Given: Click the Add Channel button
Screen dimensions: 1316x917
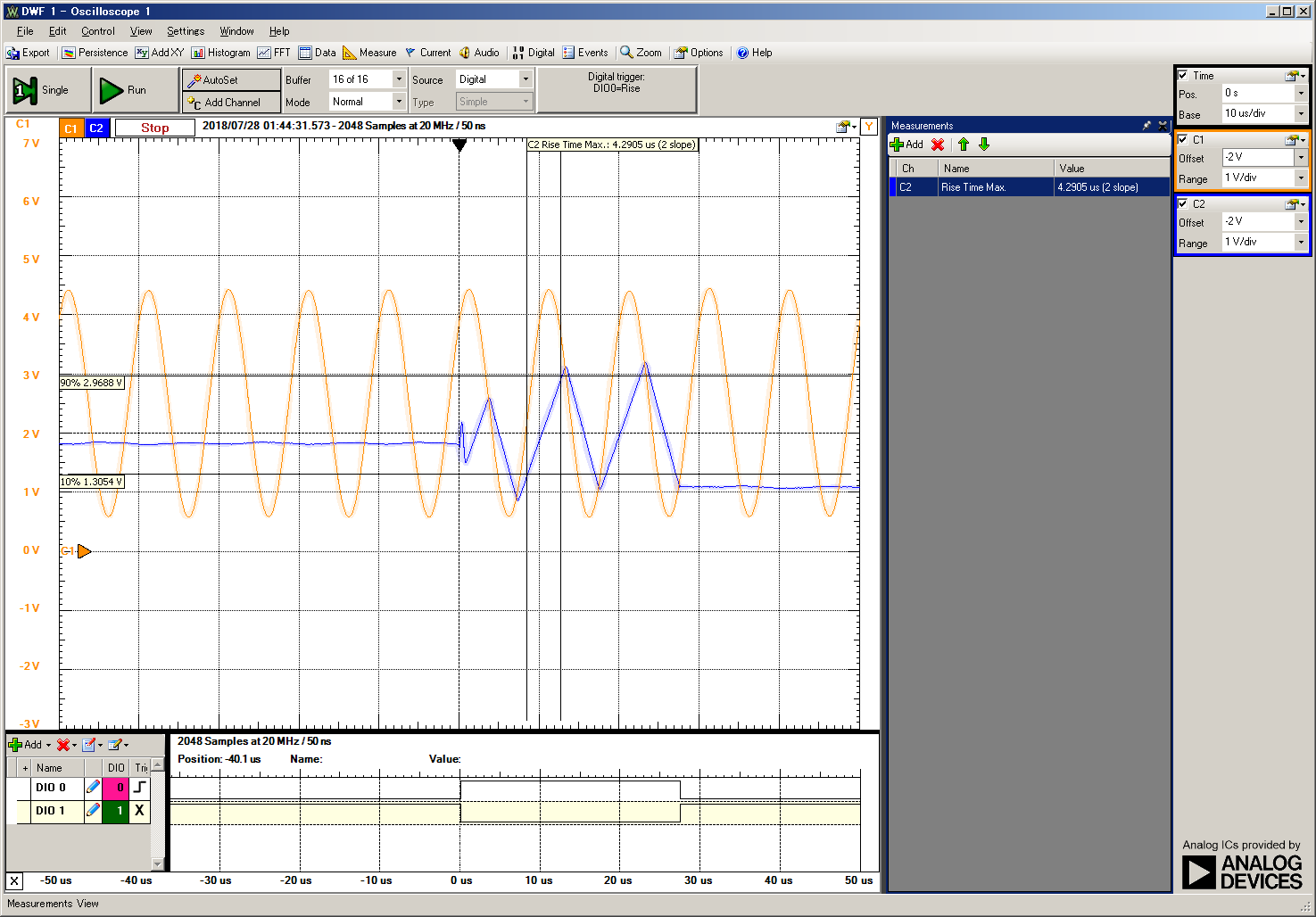Looking at the screenshot, I should tap(231, 103).
